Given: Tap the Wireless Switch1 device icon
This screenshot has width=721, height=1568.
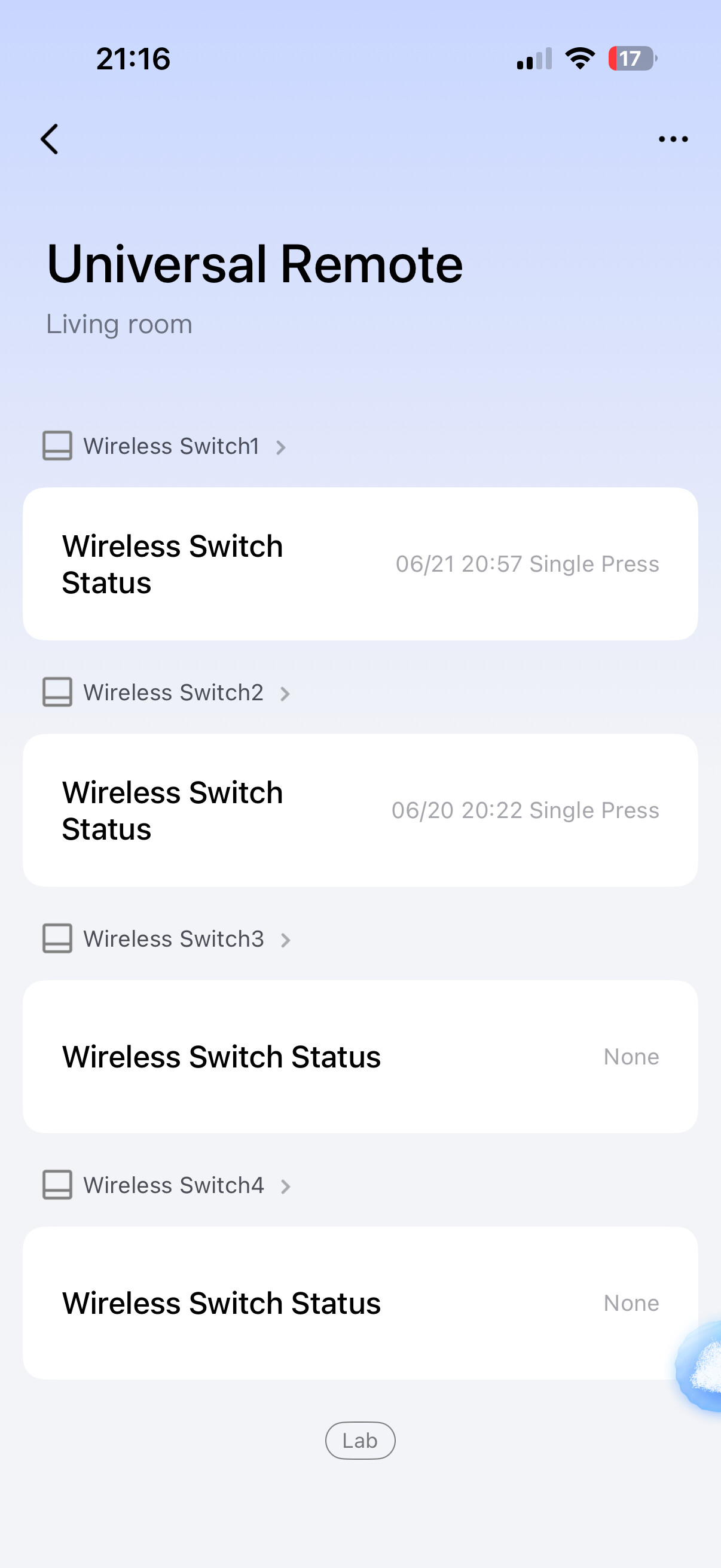Looking at the screenshot, I should 57,446.
